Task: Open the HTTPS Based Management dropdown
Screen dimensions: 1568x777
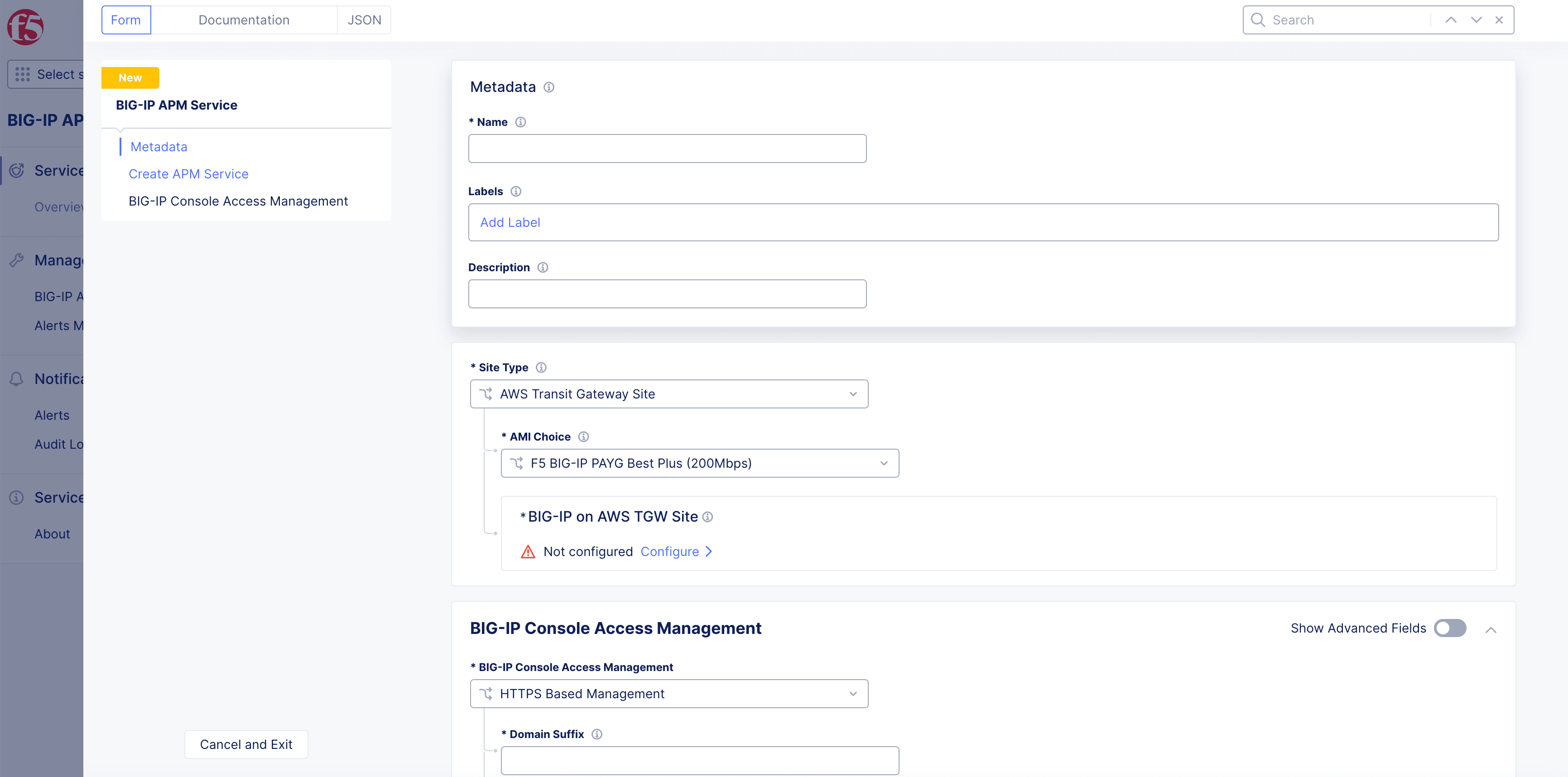Action: [x=669, y=694]
